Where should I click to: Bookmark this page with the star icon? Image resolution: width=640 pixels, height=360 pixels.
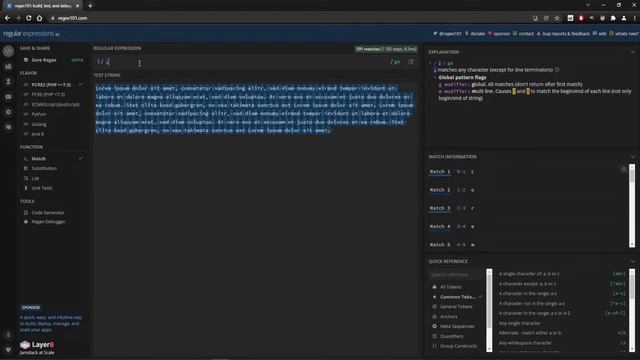(x=557, y=18)
